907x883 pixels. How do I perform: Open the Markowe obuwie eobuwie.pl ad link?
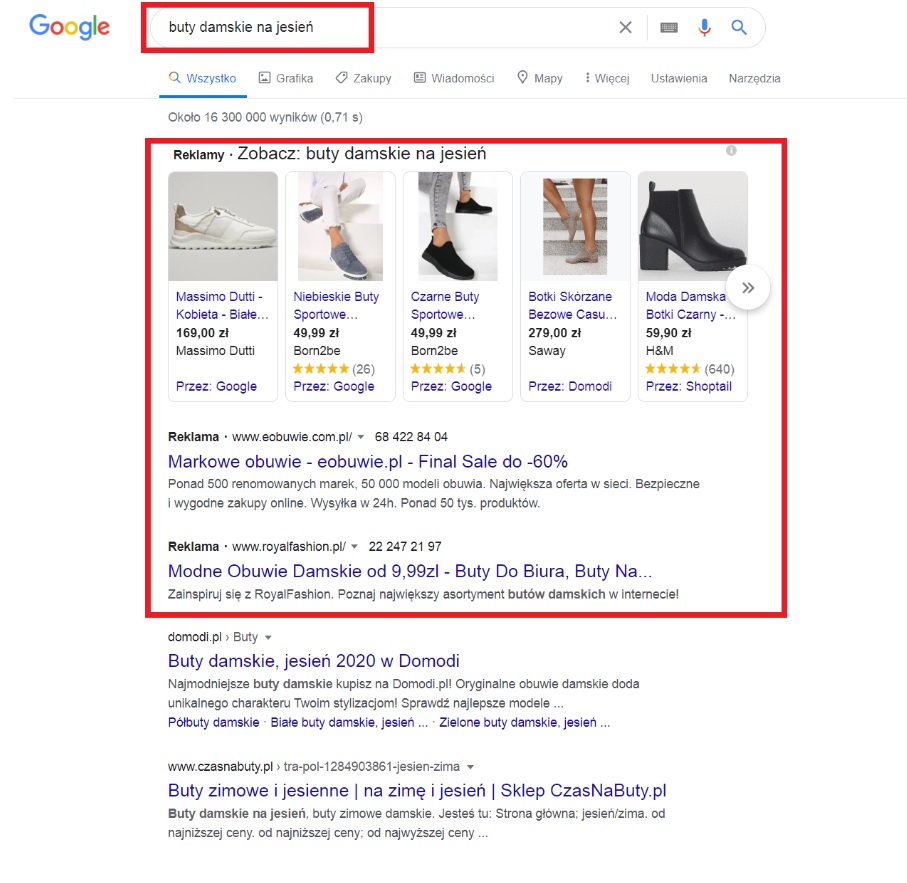[367, 462]
